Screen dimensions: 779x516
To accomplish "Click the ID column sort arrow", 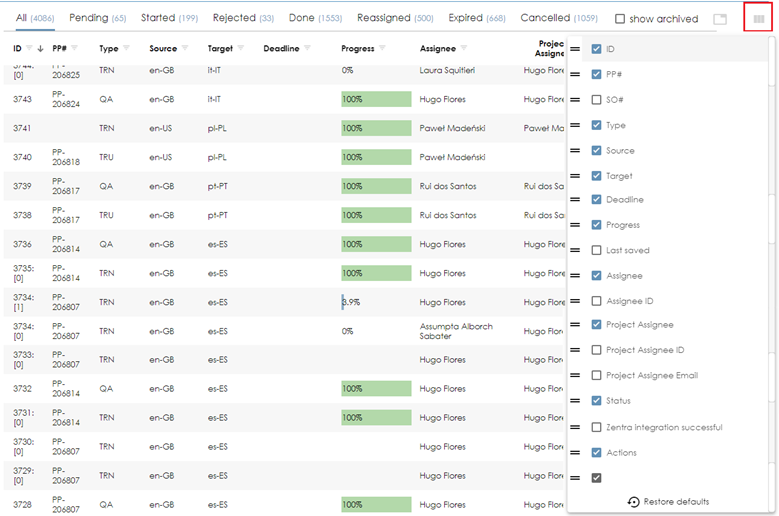I will [40, 49].
